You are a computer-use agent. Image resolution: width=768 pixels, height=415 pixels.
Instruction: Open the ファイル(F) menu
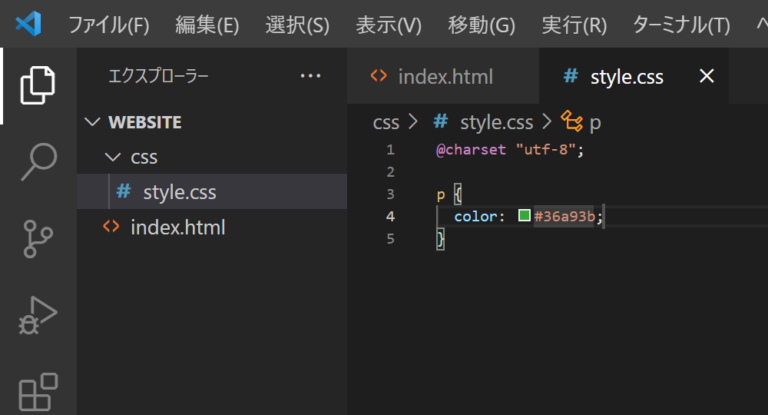[x=109, y=24]
